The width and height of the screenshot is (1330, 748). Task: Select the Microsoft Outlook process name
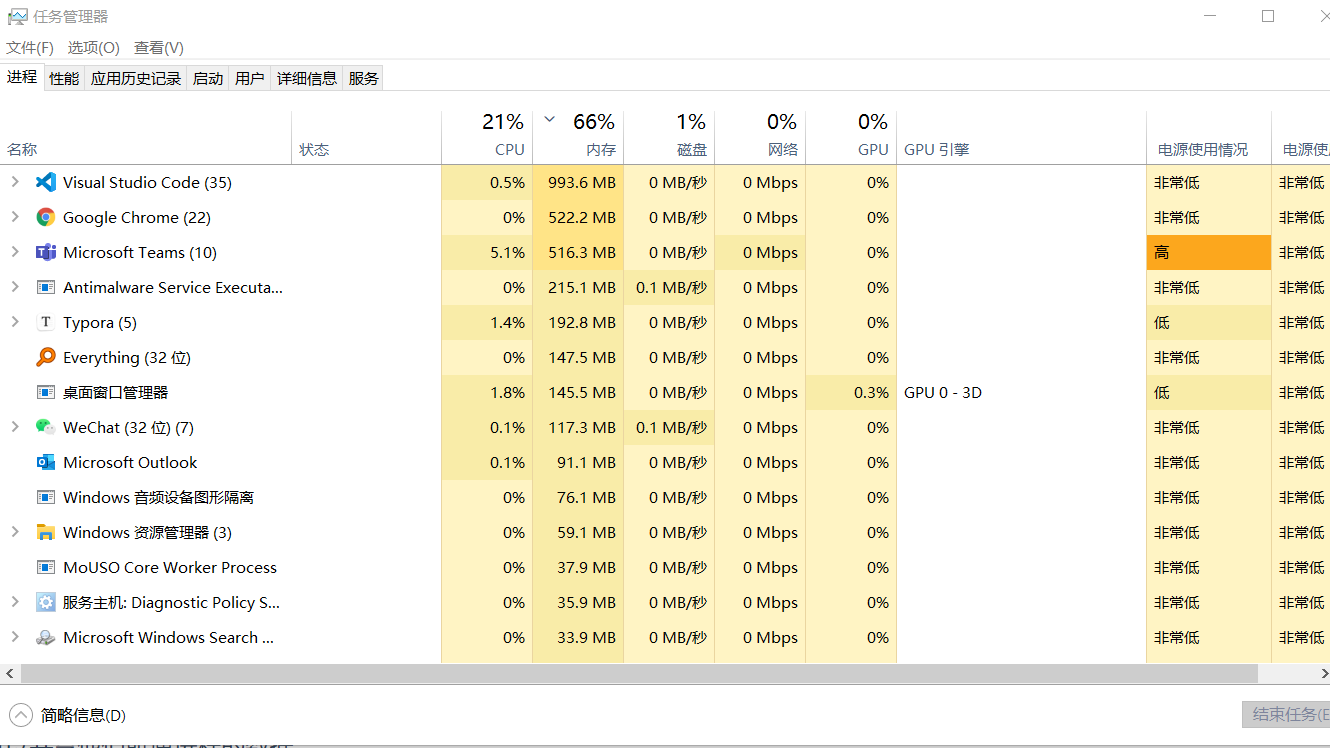(x=130, y=462)
